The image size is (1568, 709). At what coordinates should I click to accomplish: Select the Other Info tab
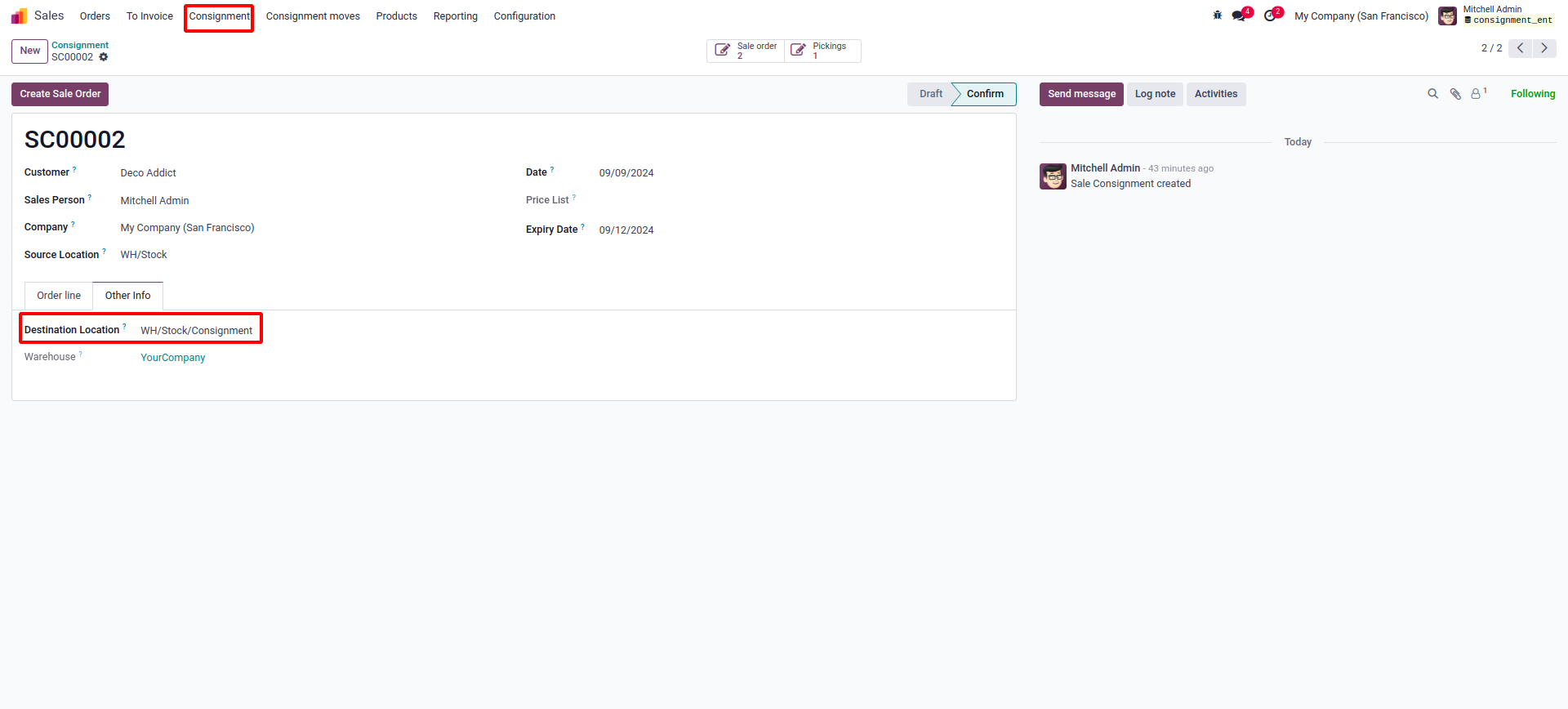[x=127, y=296]
